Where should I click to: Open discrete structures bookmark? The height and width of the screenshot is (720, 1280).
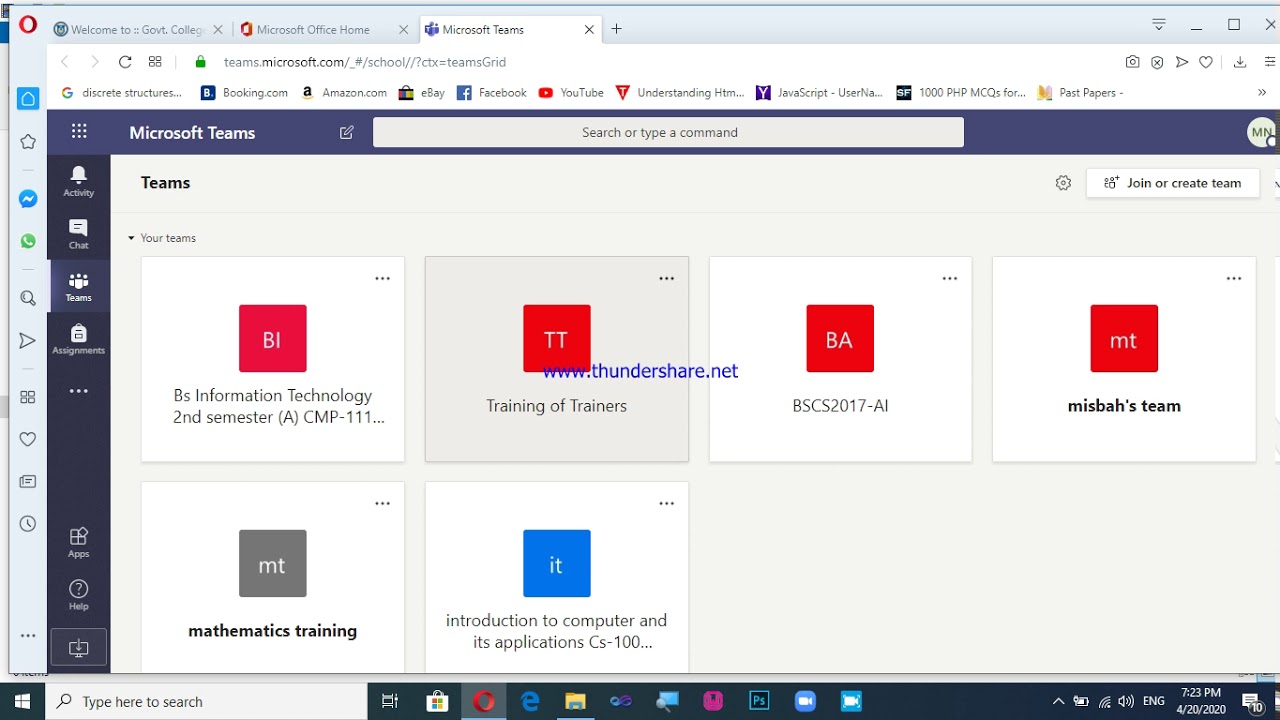tap(122, 92)
